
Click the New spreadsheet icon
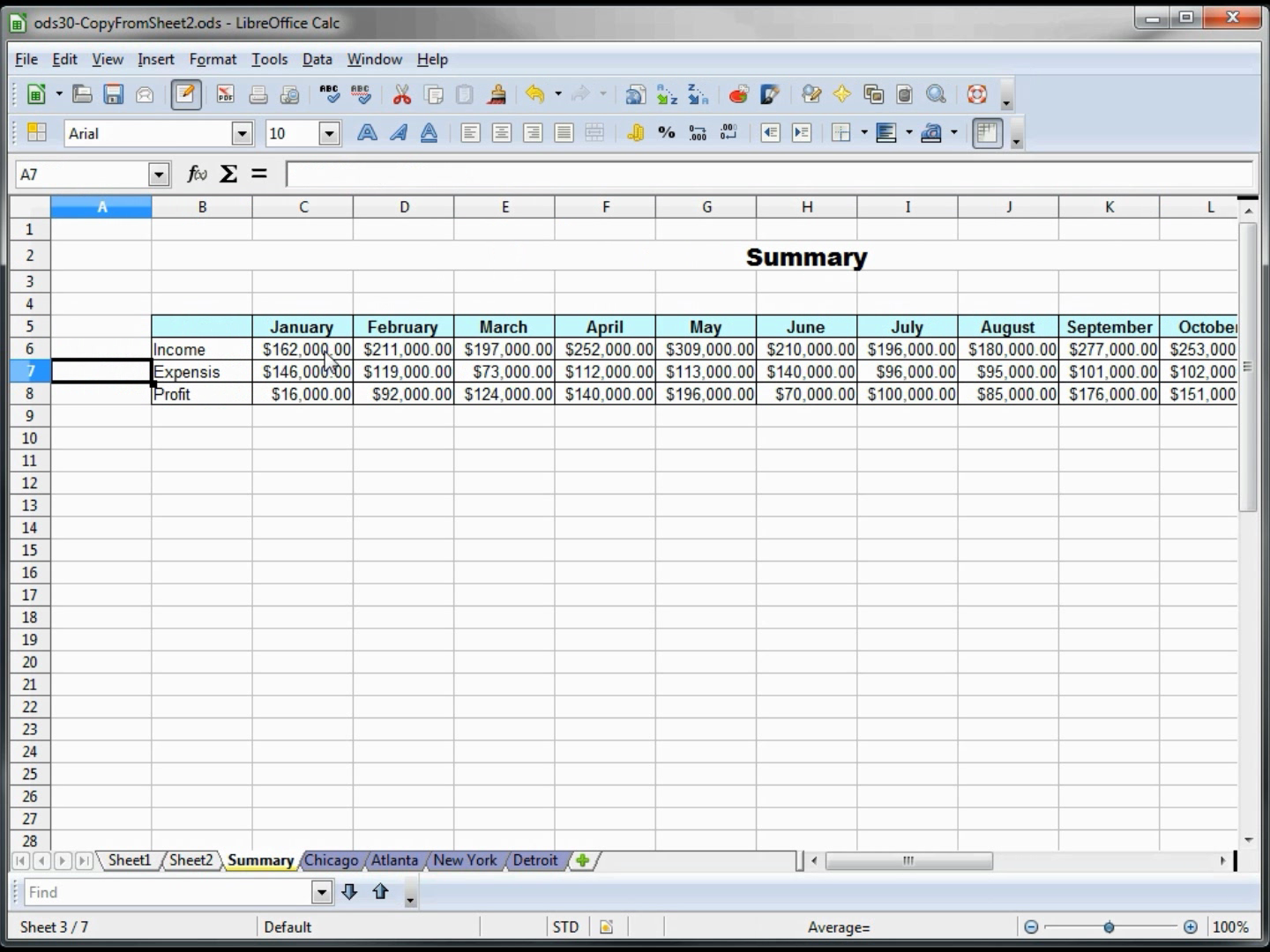pyautogui.click(x=36, y=94)
